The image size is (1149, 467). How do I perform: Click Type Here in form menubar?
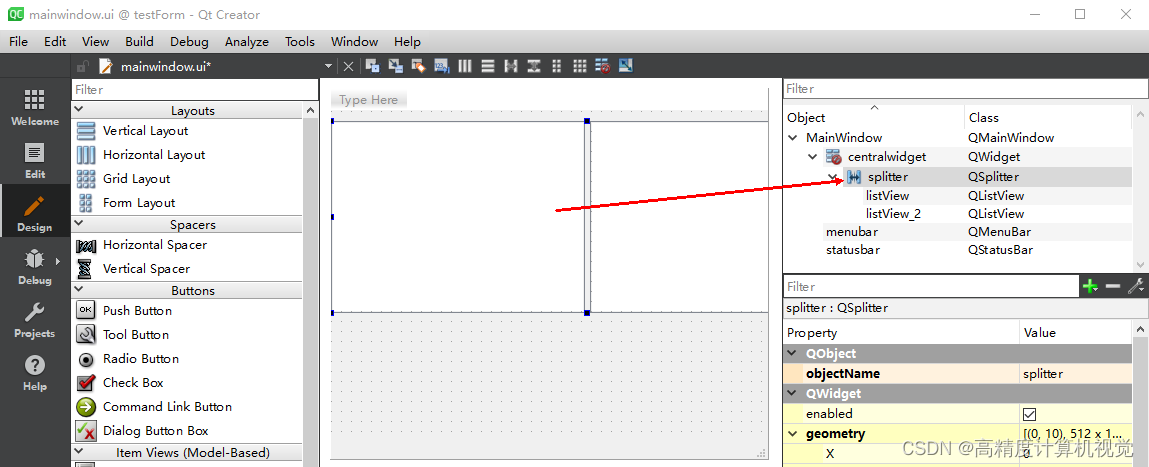(369, 100)
